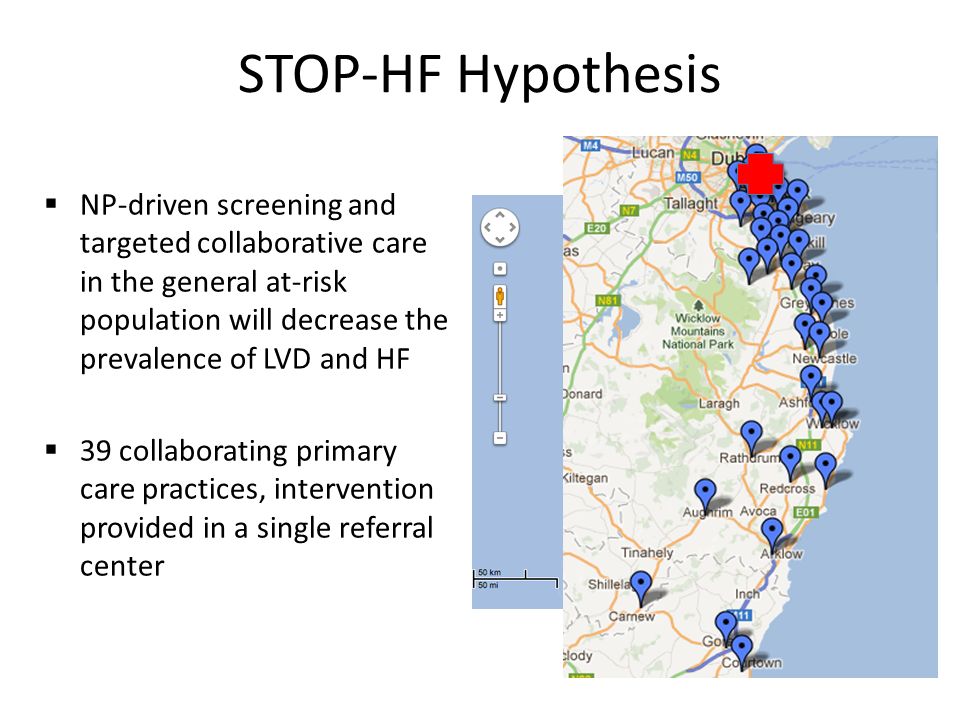This screenshot has height=720, width=960.
Task: Click the 'STOP-HF Hypothesis' title
Action: click(479, 75)
